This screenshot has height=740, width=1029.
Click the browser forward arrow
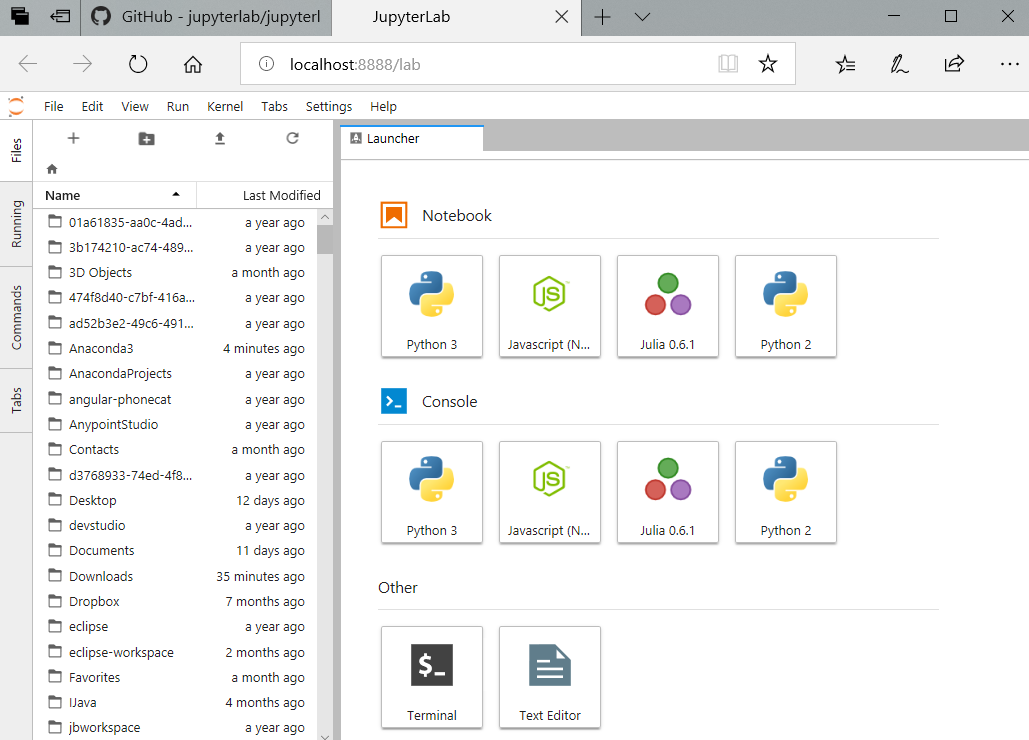pos(83,64)
